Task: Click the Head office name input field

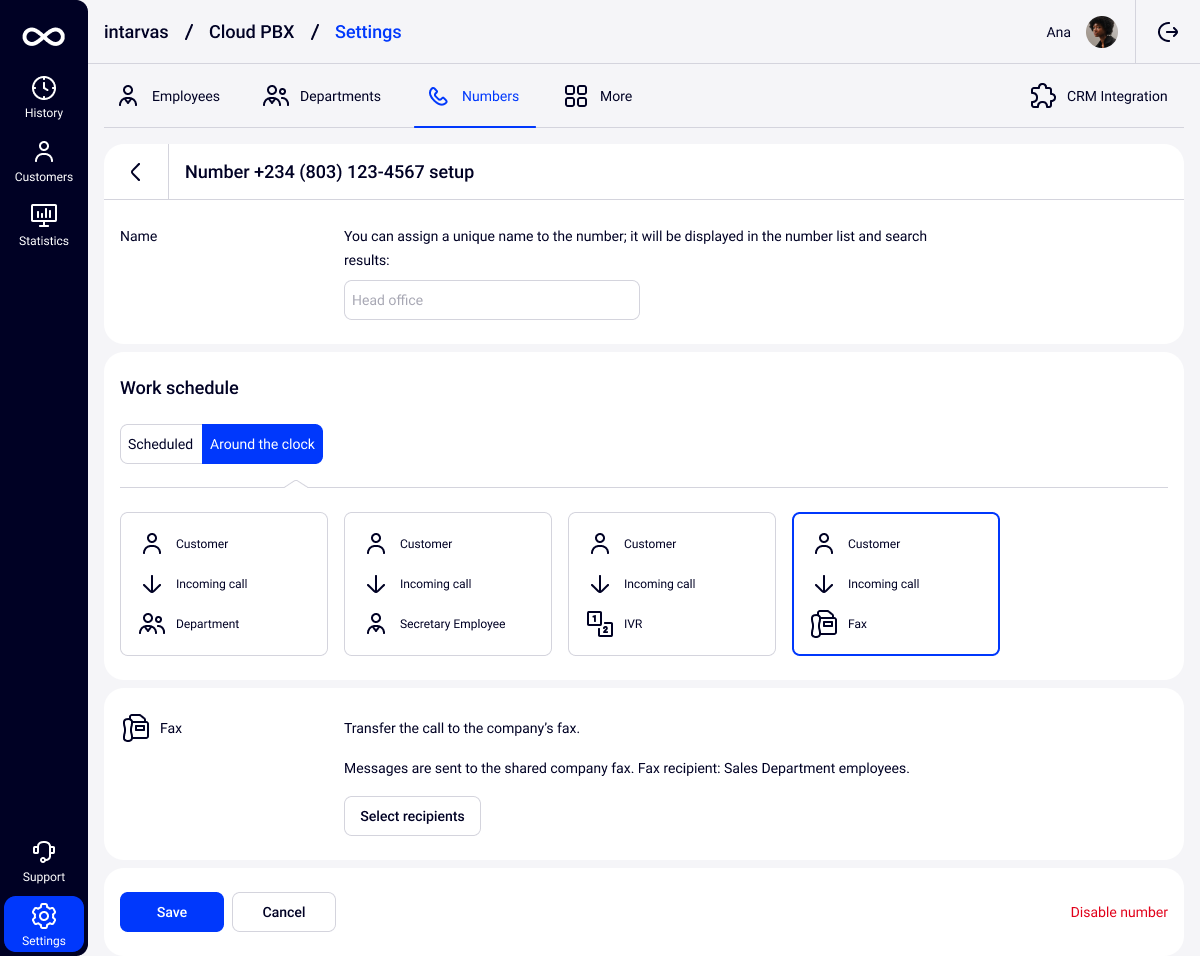Action: 492,300
